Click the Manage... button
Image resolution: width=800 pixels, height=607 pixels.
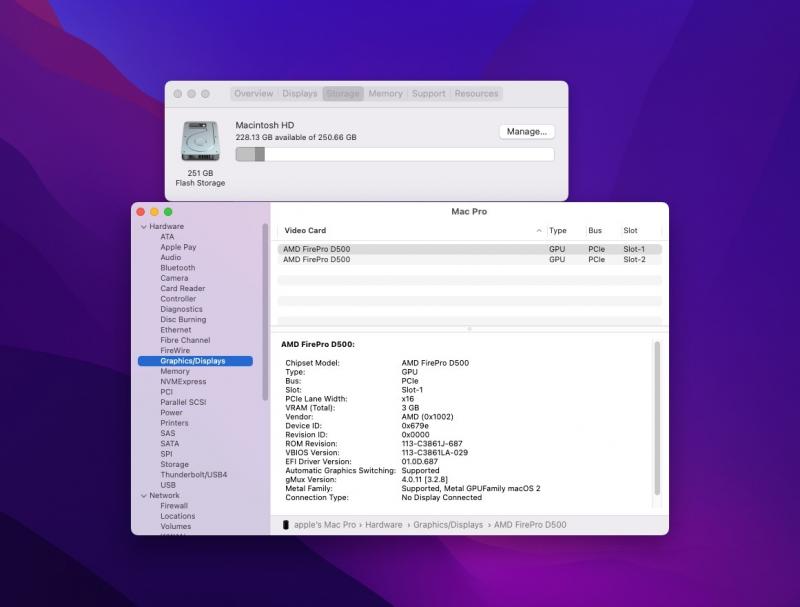tap(527, 132)
